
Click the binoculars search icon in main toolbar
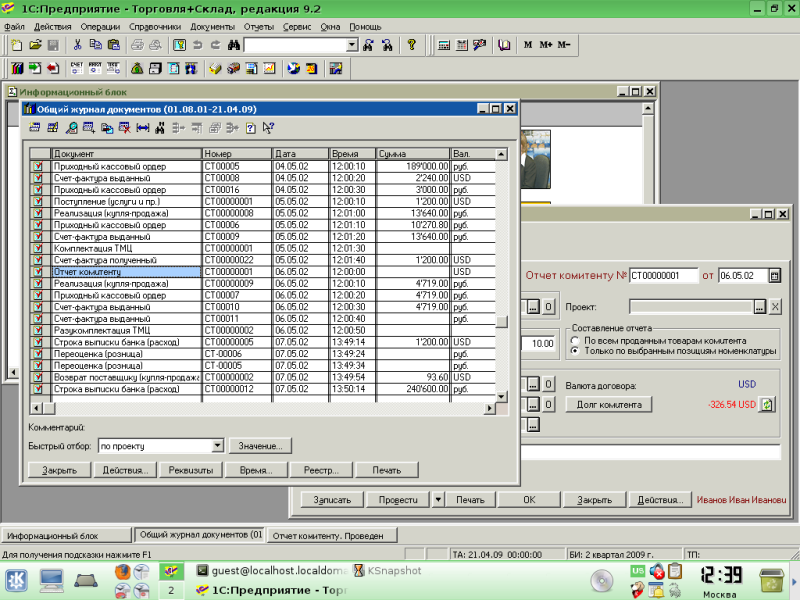234,45
